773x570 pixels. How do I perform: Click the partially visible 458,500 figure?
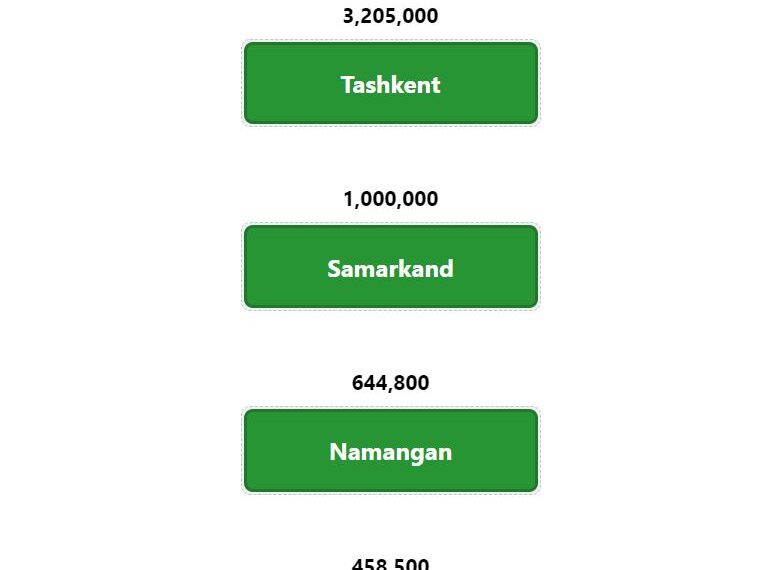(x=390, y=564)
